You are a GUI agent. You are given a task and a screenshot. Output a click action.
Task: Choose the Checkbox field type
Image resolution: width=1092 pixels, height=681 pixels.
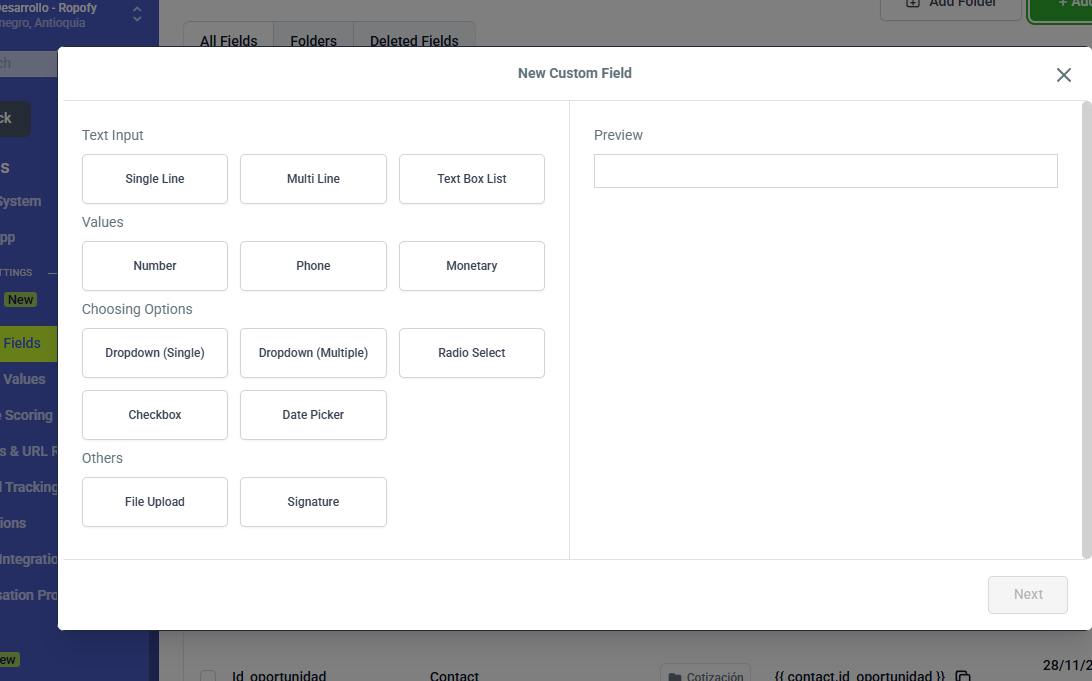[x=155, y=415]
